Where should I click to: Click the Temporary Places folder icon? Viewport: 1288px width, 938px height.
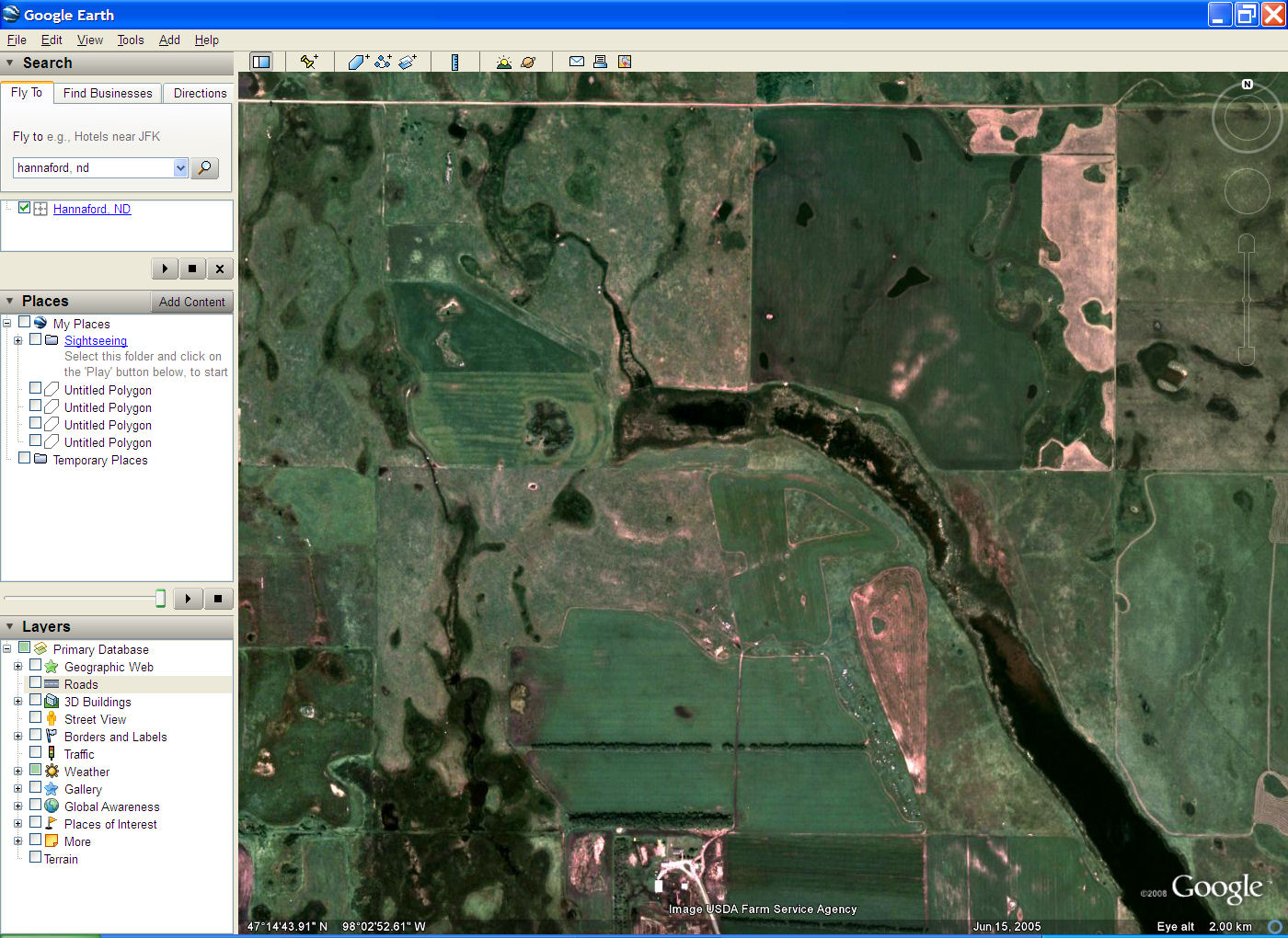point(40,459)
